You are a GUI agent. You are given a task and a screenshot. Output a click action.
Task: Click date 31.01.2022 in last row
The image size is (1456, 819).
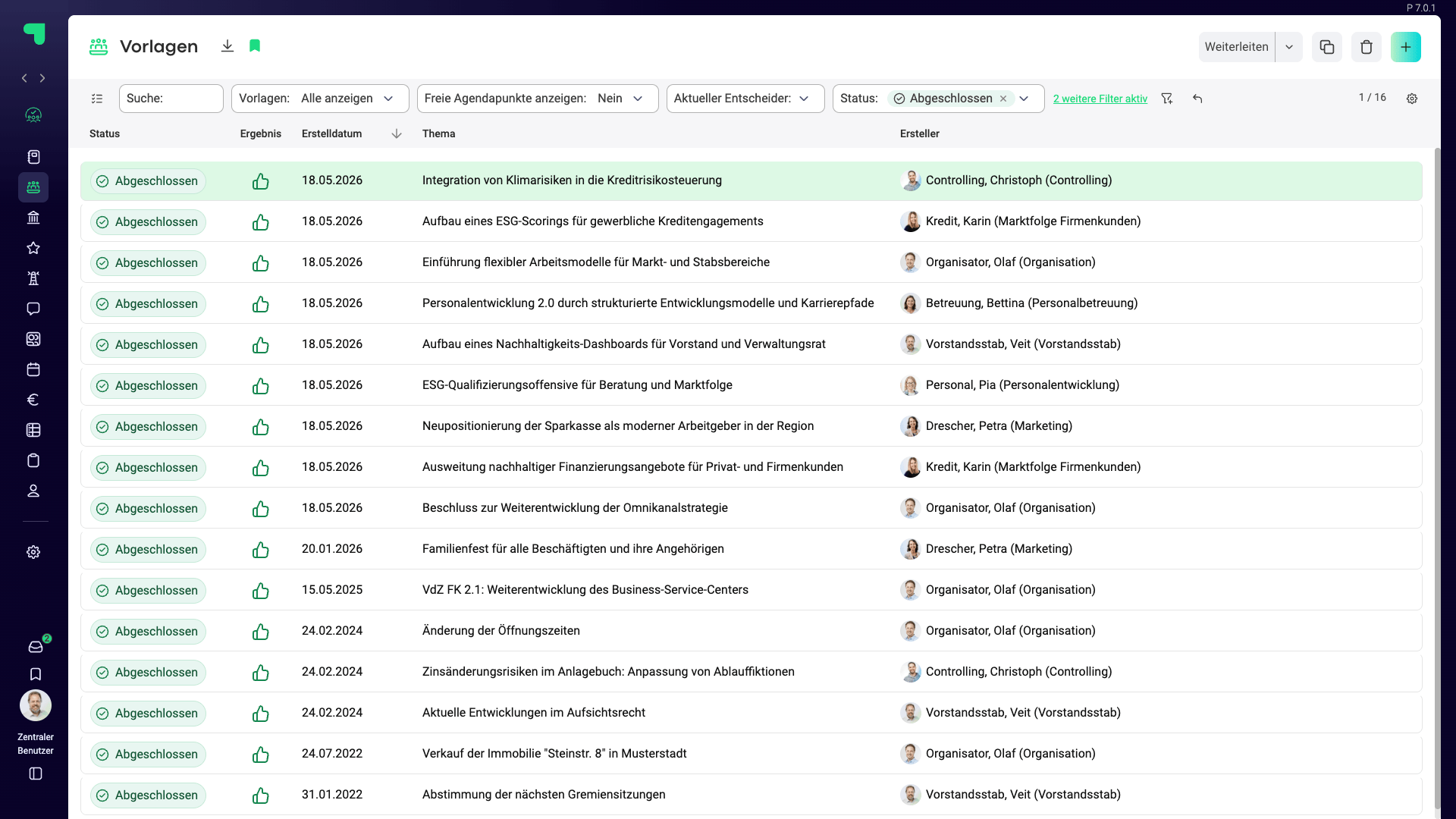(x=332, y=795)
